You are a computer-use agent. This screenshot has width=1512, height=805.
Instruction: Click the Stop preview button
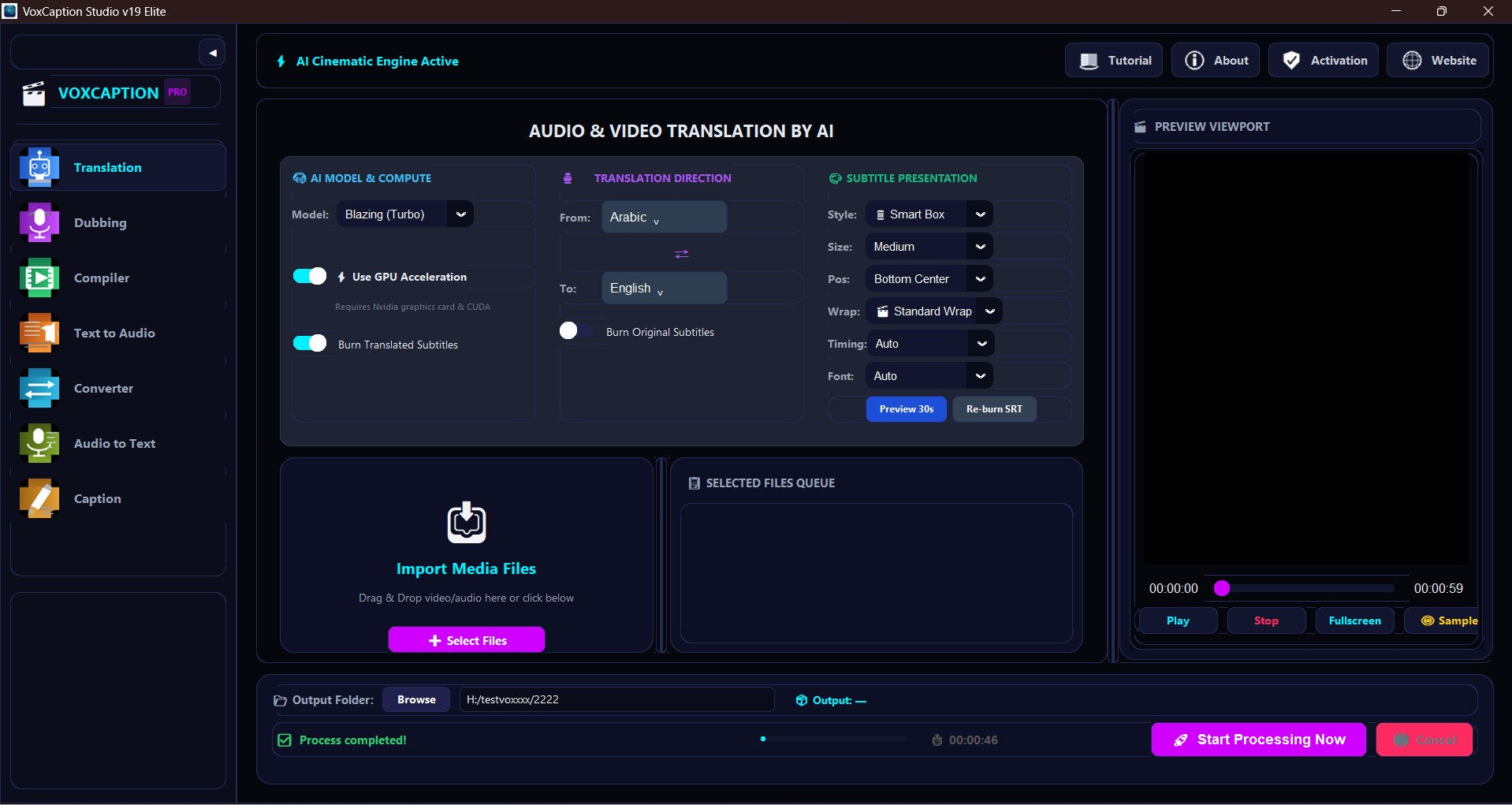pos(1266,621)
